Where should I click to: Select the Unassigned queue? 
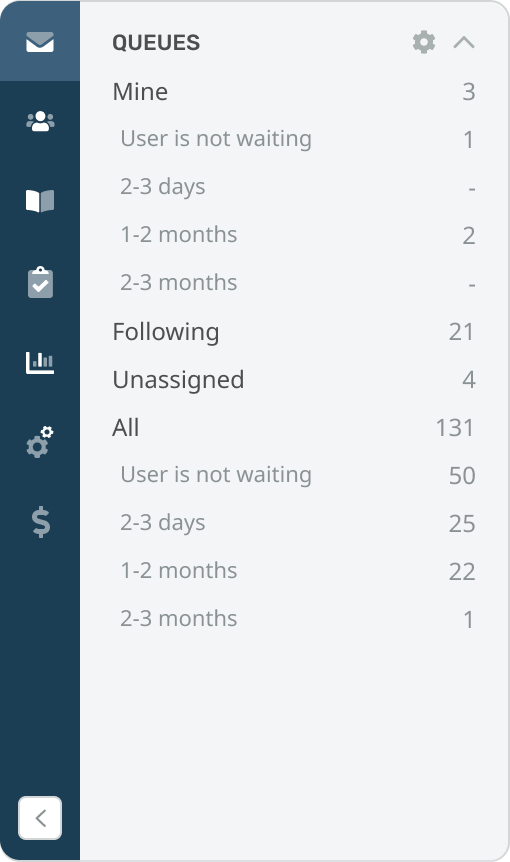[293, 379]
